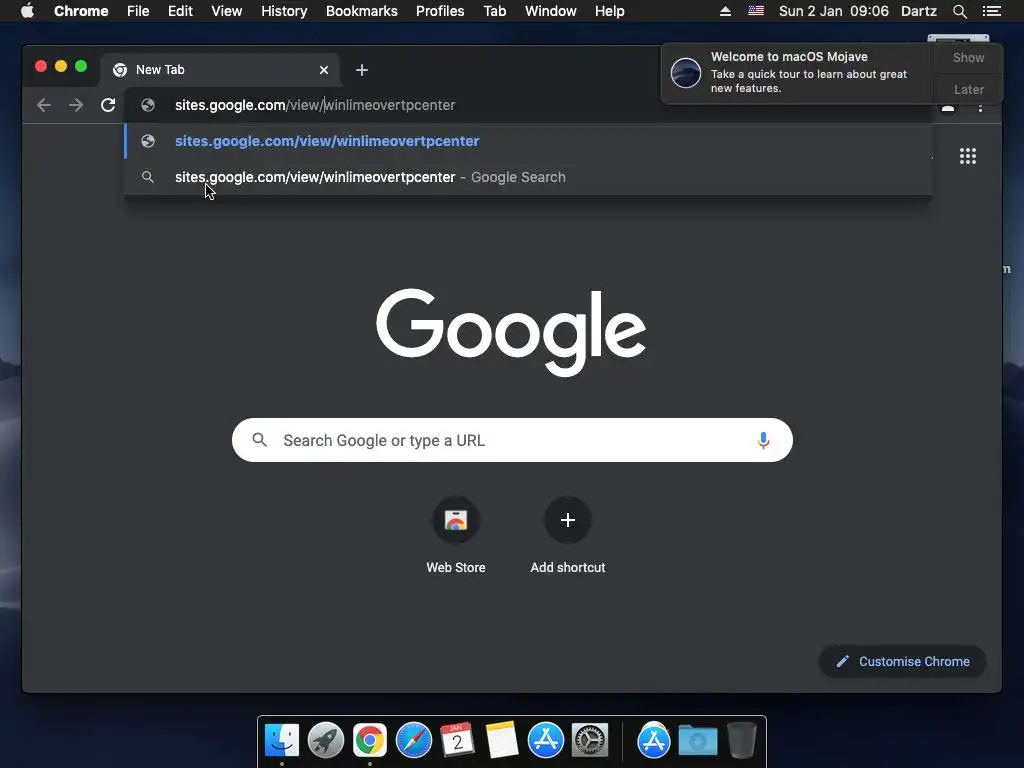
Task: Open the Google apps grid
Action: (x=968, y=156)
